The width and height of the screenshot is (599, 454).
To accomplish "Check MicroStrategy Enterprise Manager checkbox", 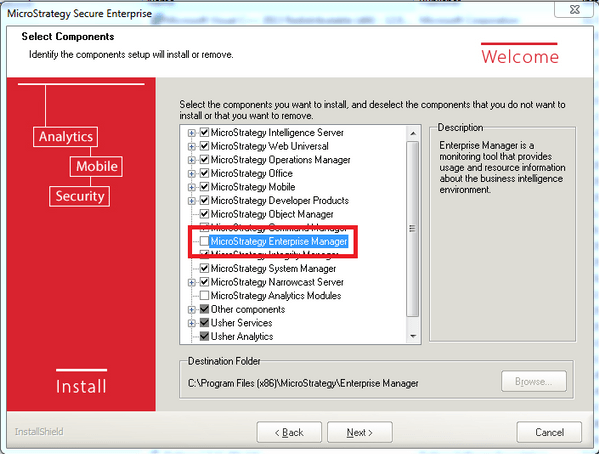I will pyautogui.click(x=204, y=241).
